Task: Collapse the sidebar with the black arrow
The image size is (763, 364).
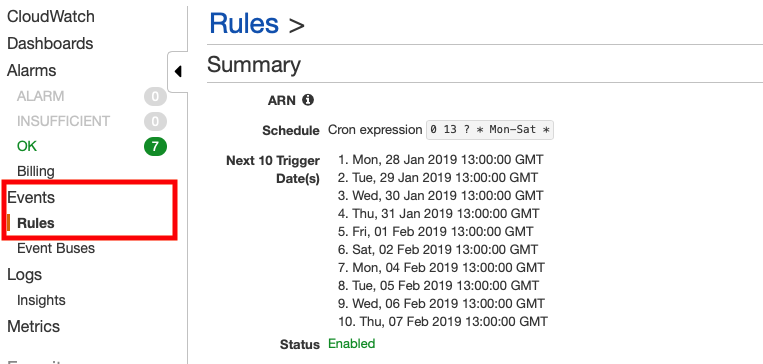Action: pyautogui.click(x=178, y=72)
